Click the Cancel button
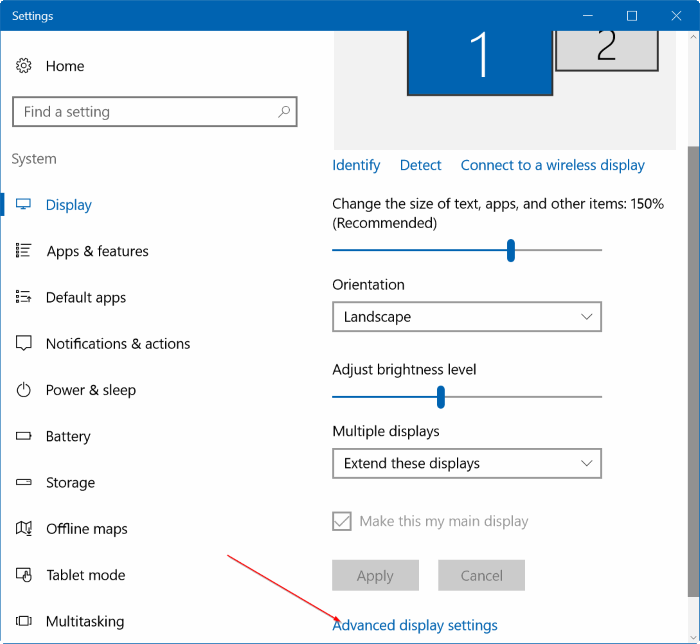 pyautogui.click(x=481, y=575)
